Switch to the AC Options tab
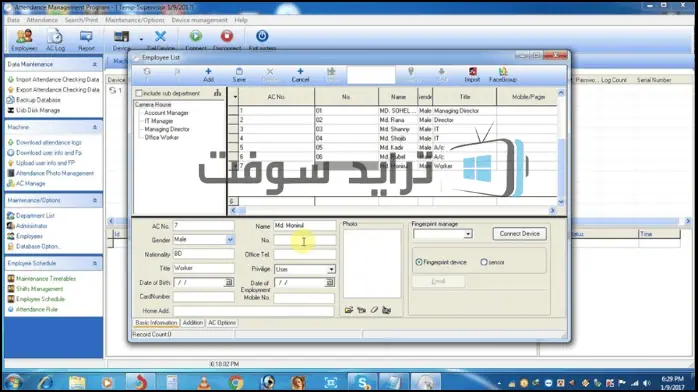The height and width of the screenshot is (392, 698). coord(222,323)
